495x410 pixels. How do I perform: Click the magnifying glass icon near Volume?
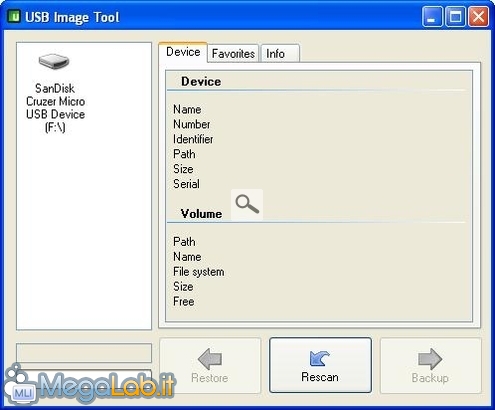coord(247,204)
